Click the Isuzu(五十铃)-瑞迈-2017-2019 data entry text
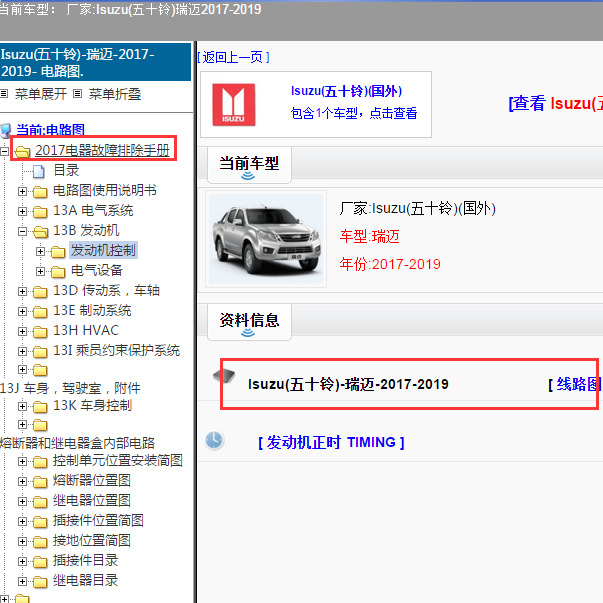 pyautogui.click(x=348, y=384)
